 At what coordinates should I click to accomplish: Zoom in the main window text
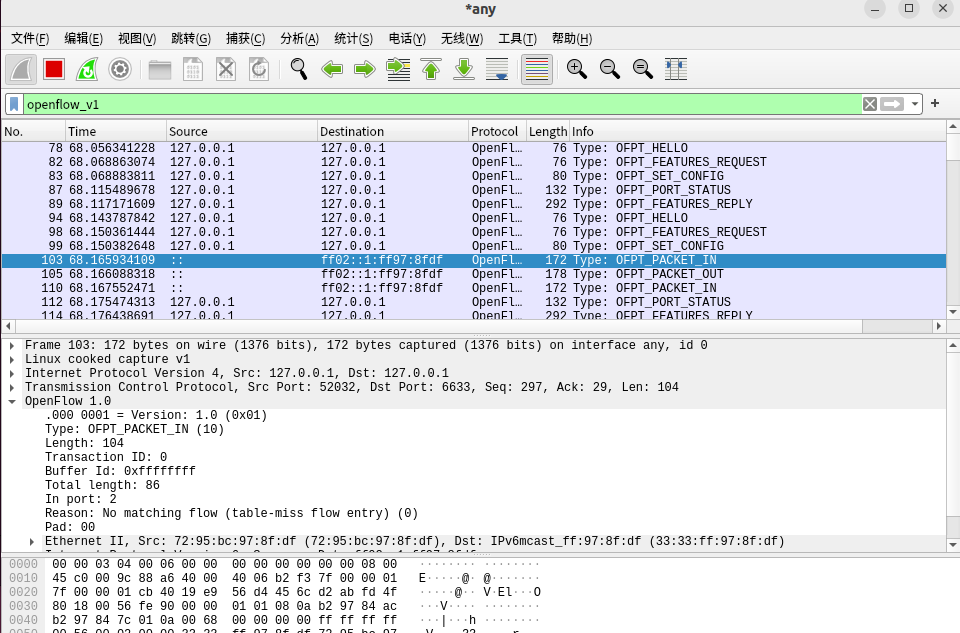coord(577,69)
